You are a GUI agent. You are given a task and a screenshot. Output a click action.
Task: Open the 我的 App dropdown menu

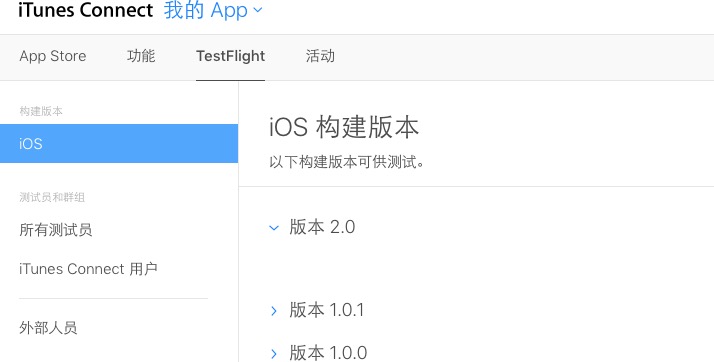click(x=213, y=10)
